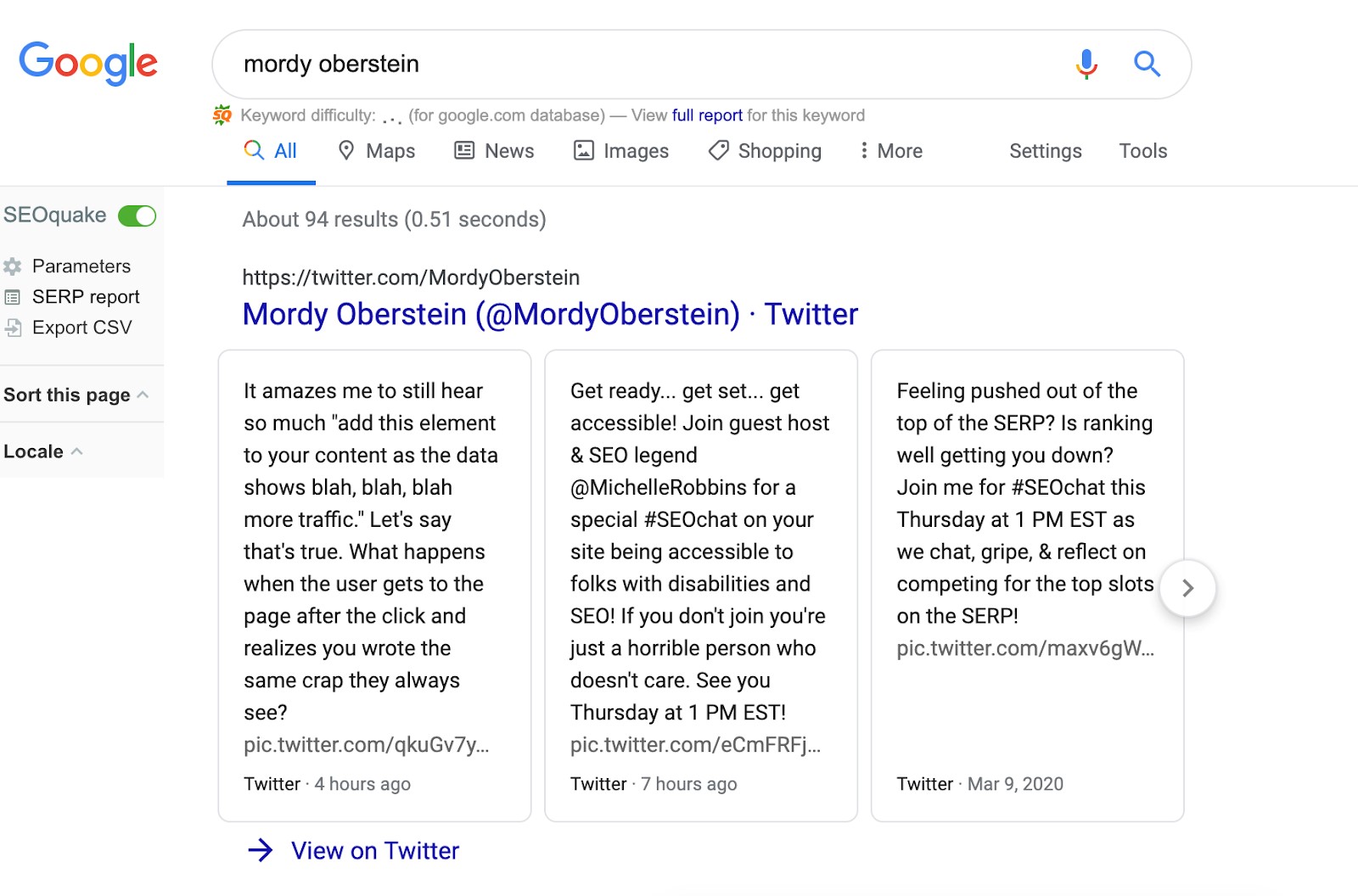Screen dimensions: 1358x896
Task: Click the Export CSV icon
Action: coord(13,328)
